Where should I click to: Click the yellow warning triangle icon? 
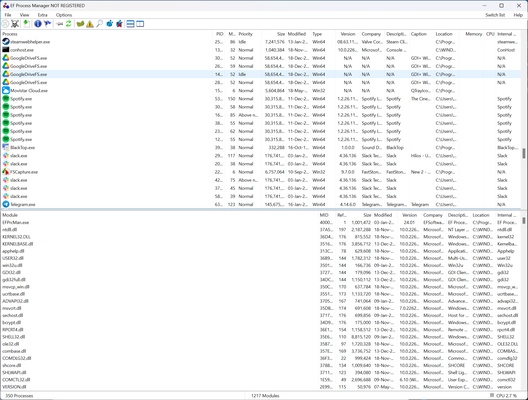point(90,24)
